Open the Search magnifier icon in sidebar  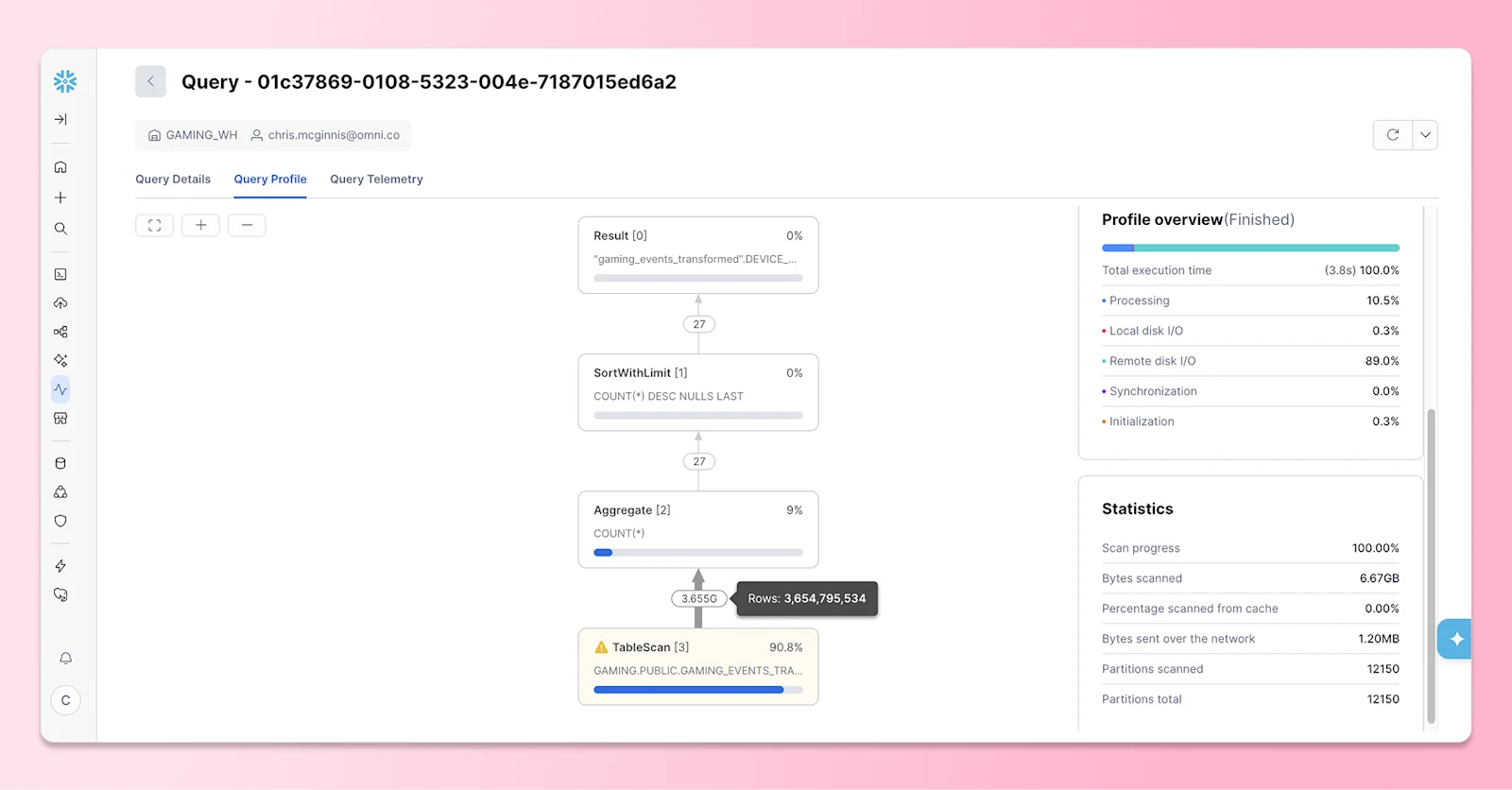60,229
